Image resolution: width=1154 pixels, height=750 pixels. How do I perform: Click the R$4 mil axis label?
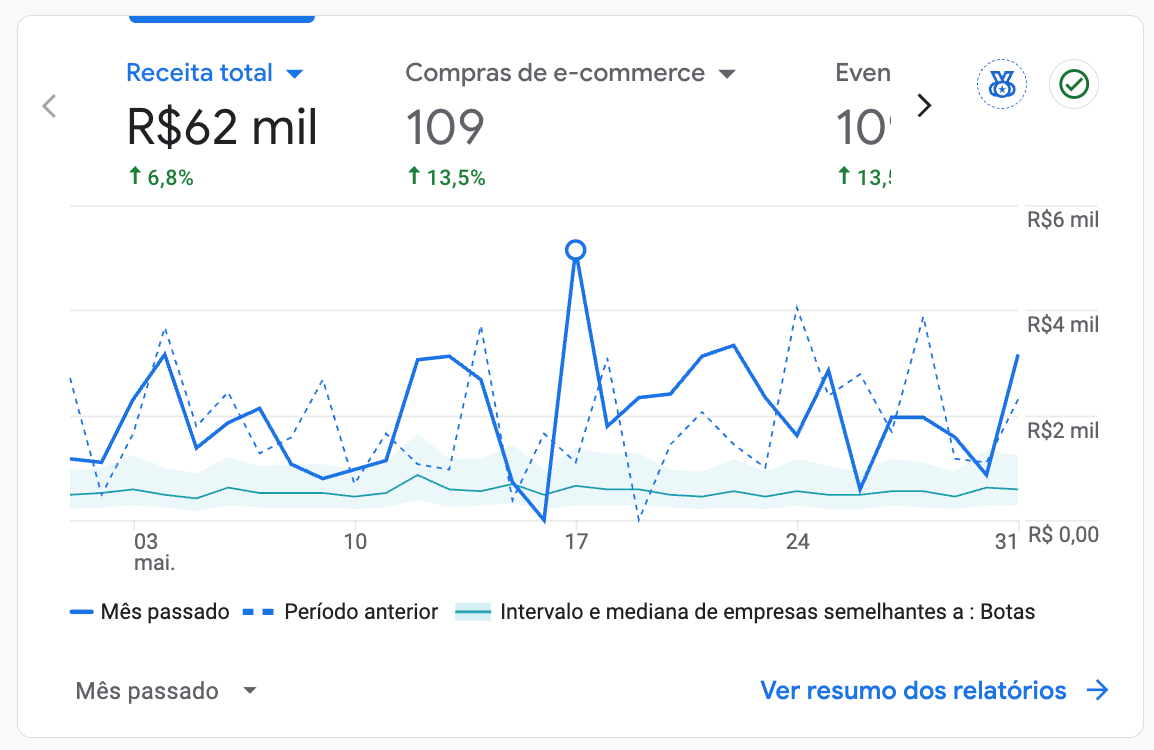pos(1063,325)
